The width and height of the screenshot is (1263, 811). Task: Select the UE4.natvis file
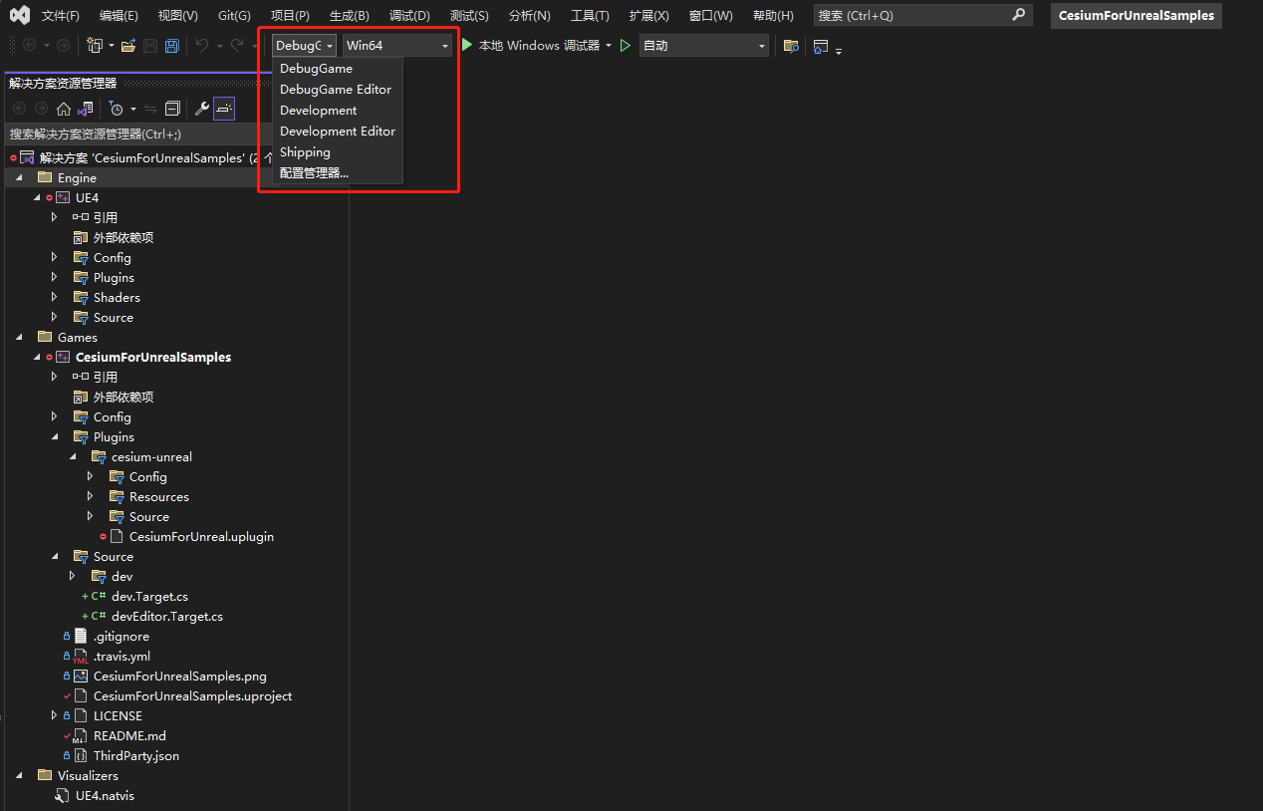(x=105, y=796)
